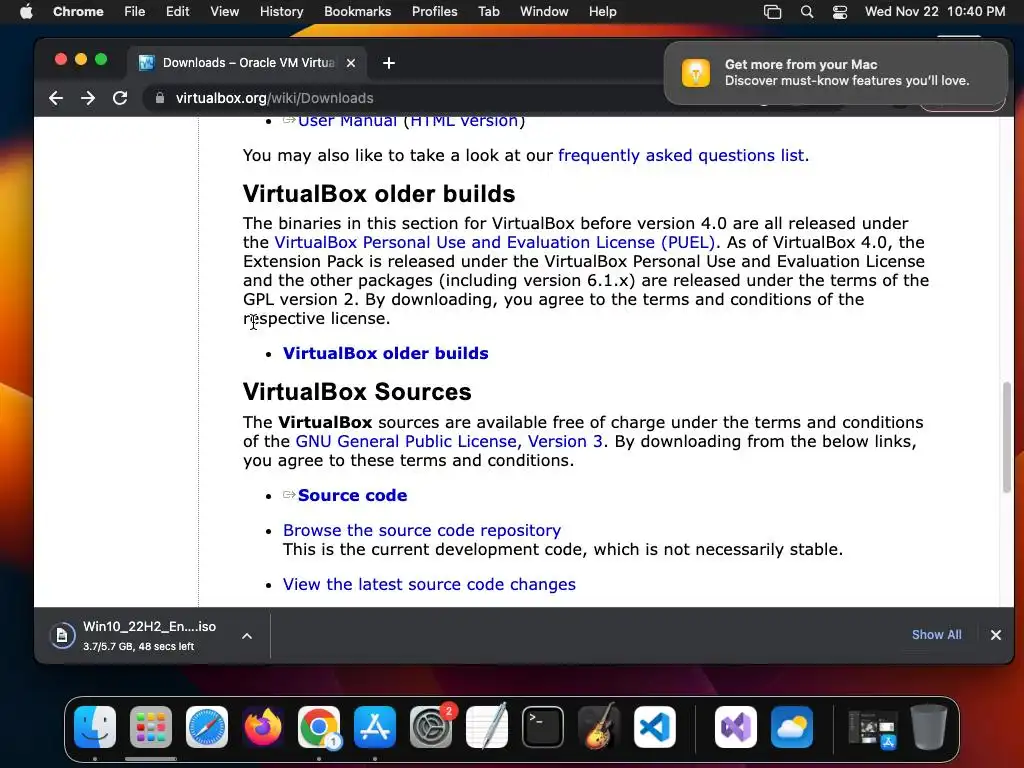Open the Tab menu
The image size is (1024, 768).
tap(488, 12)
